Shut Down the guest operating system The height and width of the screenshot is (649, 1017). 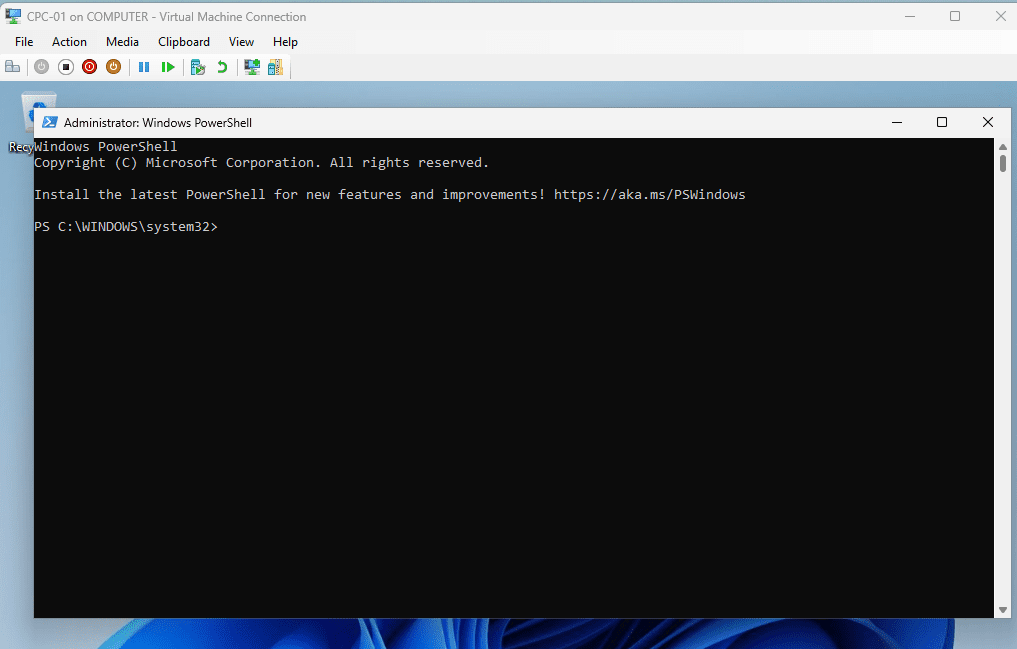click(89, 66)
